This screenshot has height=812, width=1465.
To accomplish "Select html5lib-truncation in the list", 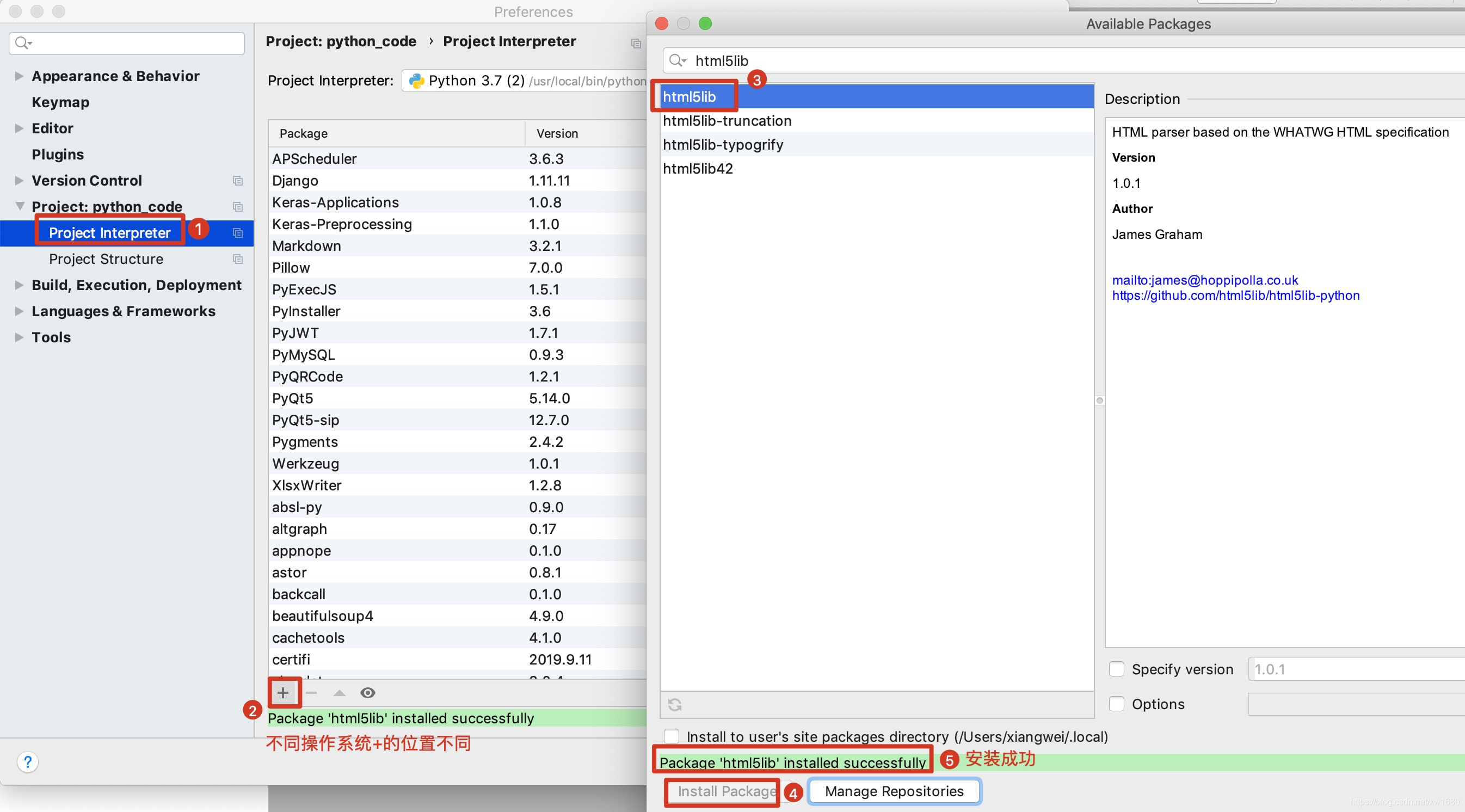I will [877, 121].
